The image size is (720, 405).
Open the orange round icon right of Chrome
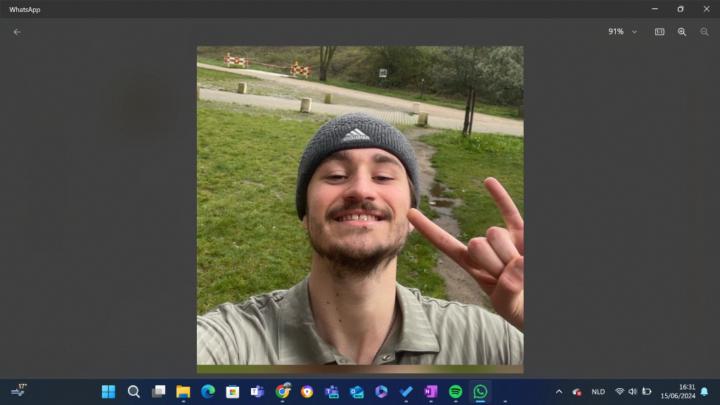(x=307, y=392)
